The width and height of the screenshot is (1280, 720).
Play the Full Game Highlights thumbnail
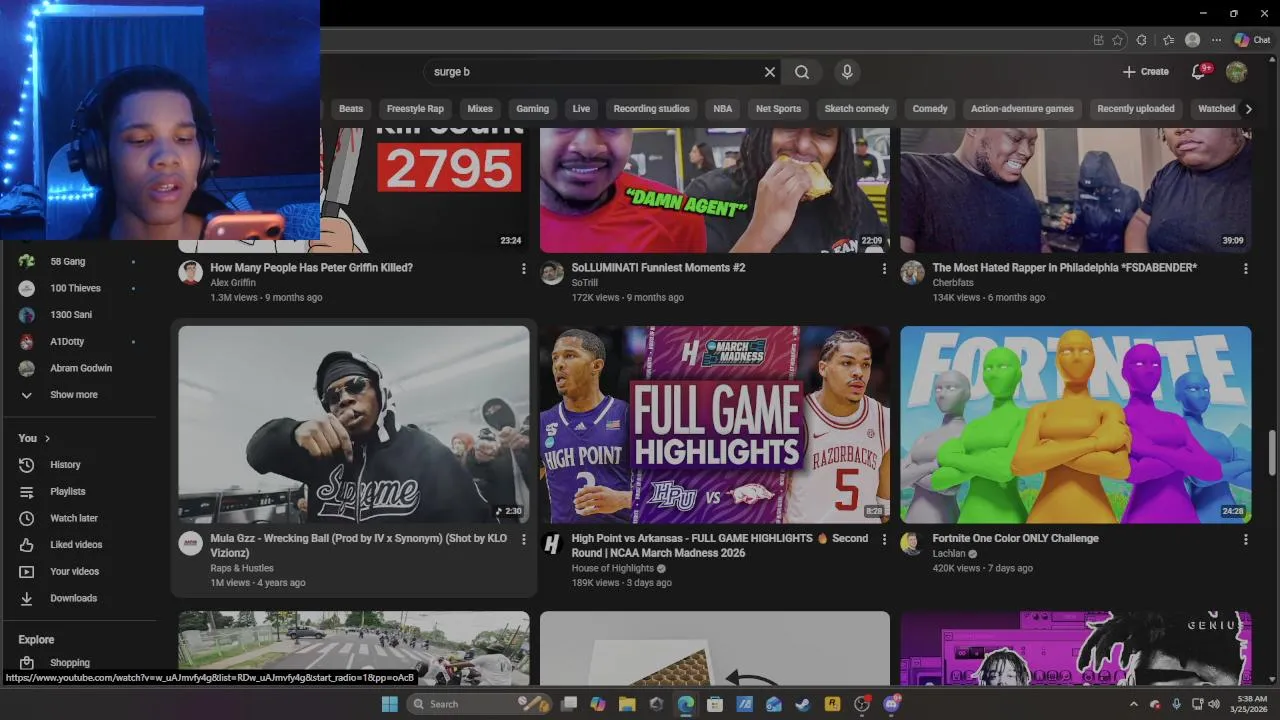pos(714,424)
